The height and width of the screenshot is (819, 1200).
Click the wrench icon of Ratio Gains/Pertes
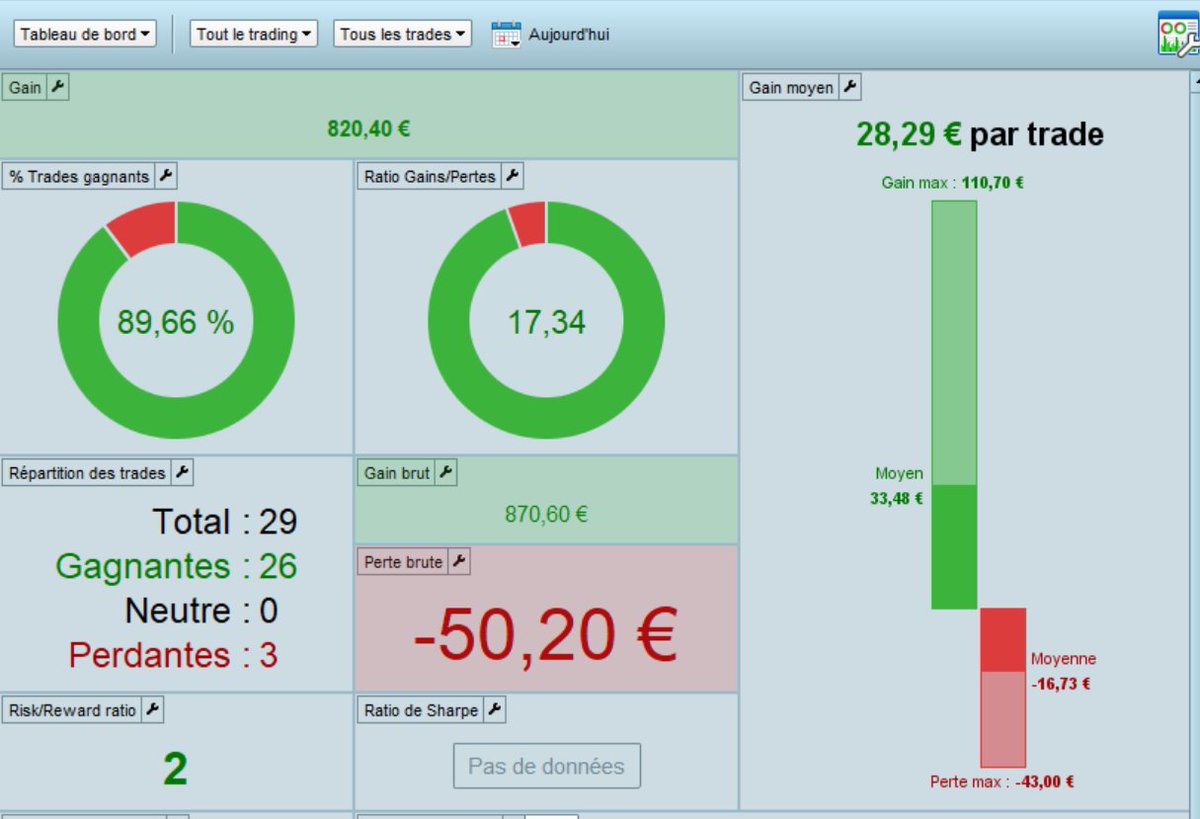click(512, 177)
